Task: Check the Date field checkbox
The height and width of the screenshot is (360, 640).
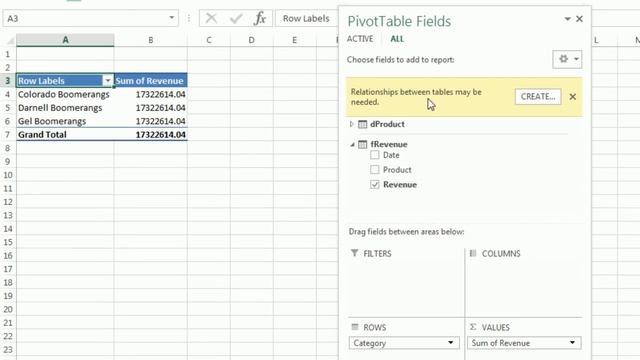Action: [x=374, y=155]
